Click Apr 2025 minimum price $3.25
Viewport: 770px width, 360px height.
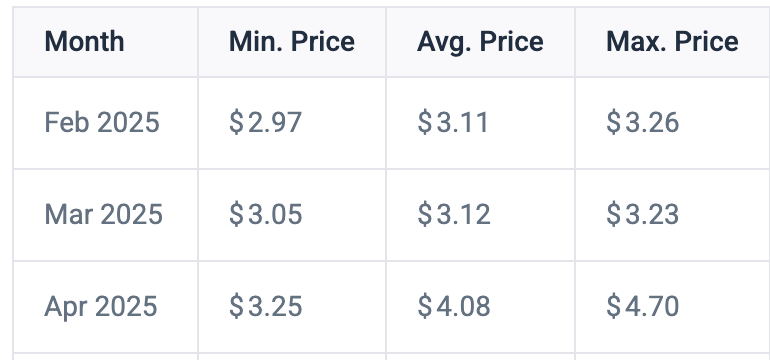coord(265,307)
